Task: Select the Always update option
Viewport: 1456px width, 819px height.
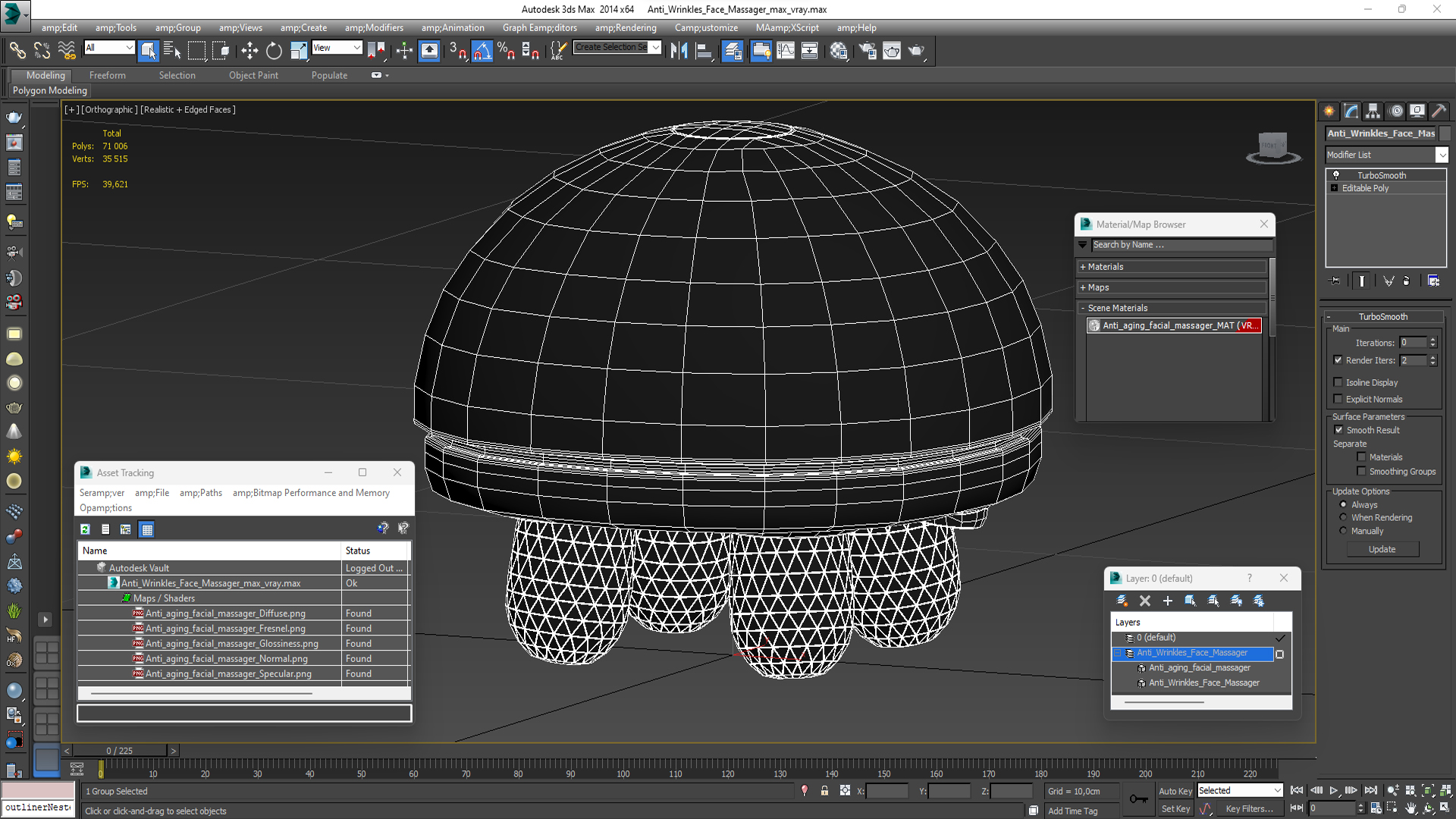Action: click(x=1343, y=504)
